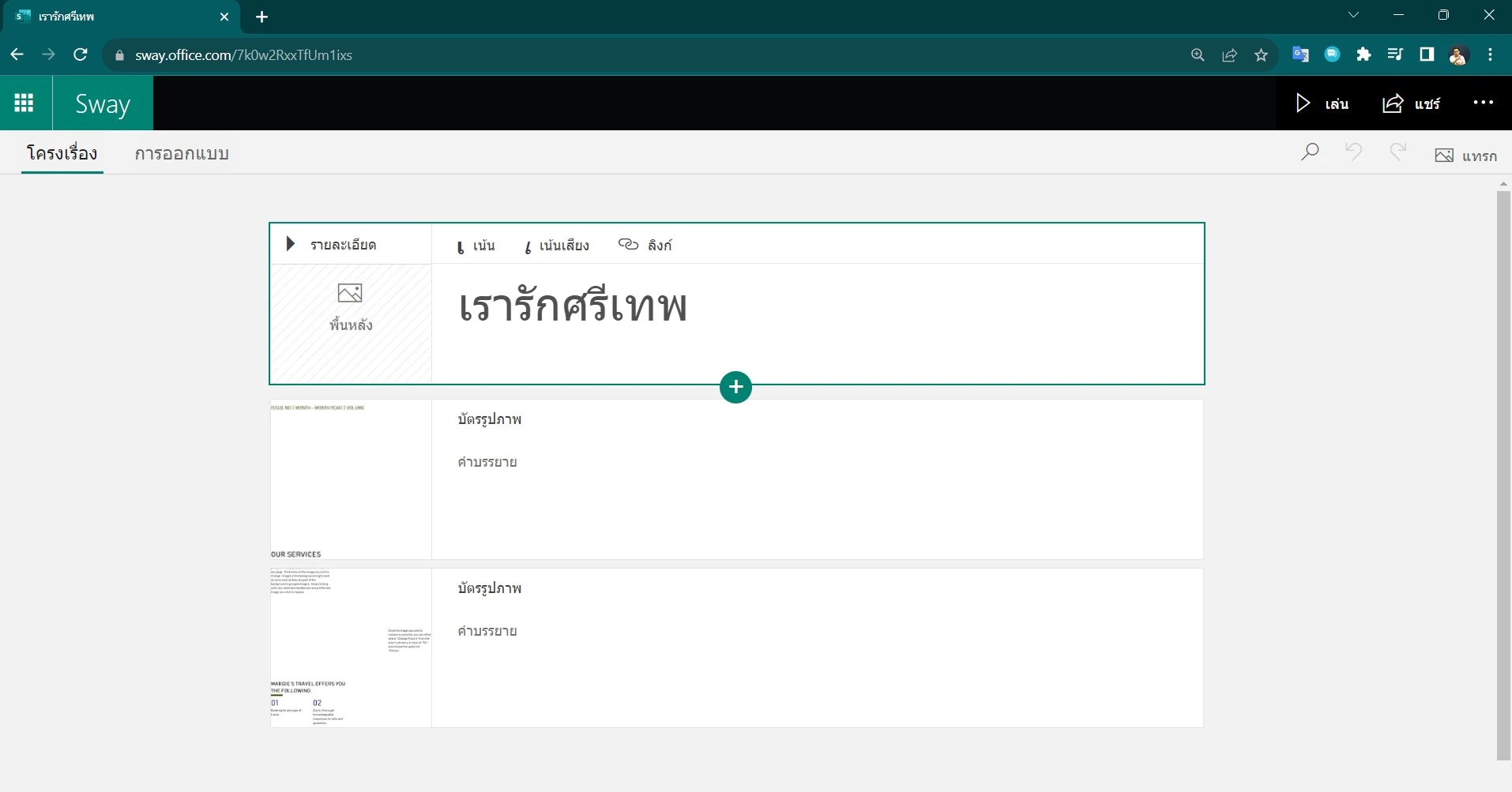The height and width of the screenshot is (792, 1512).
Task: Switch to the โครงเรื่อง storyline tab
Action: [x=62, y=153]
